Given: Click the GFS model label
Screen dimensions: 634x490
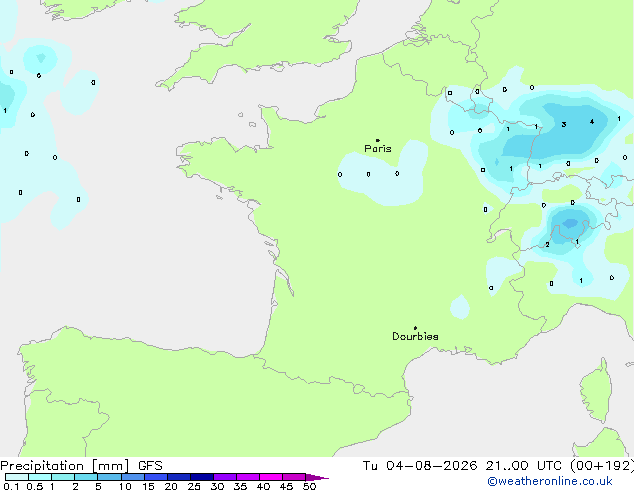Looking at the screenshot, I should [150, 466].
